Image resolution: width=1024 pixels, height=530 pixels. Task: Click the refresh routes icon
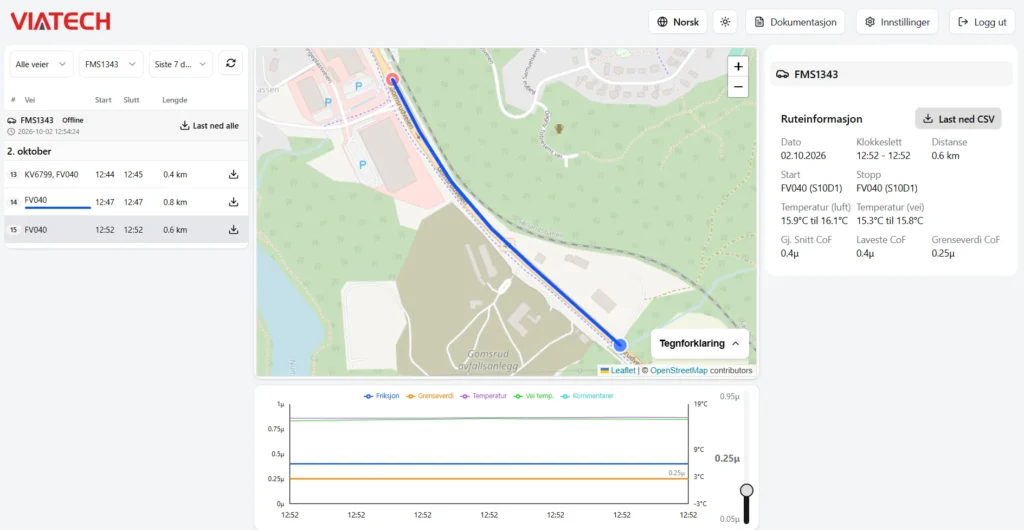pyautogui.click(x=231, y=63)
